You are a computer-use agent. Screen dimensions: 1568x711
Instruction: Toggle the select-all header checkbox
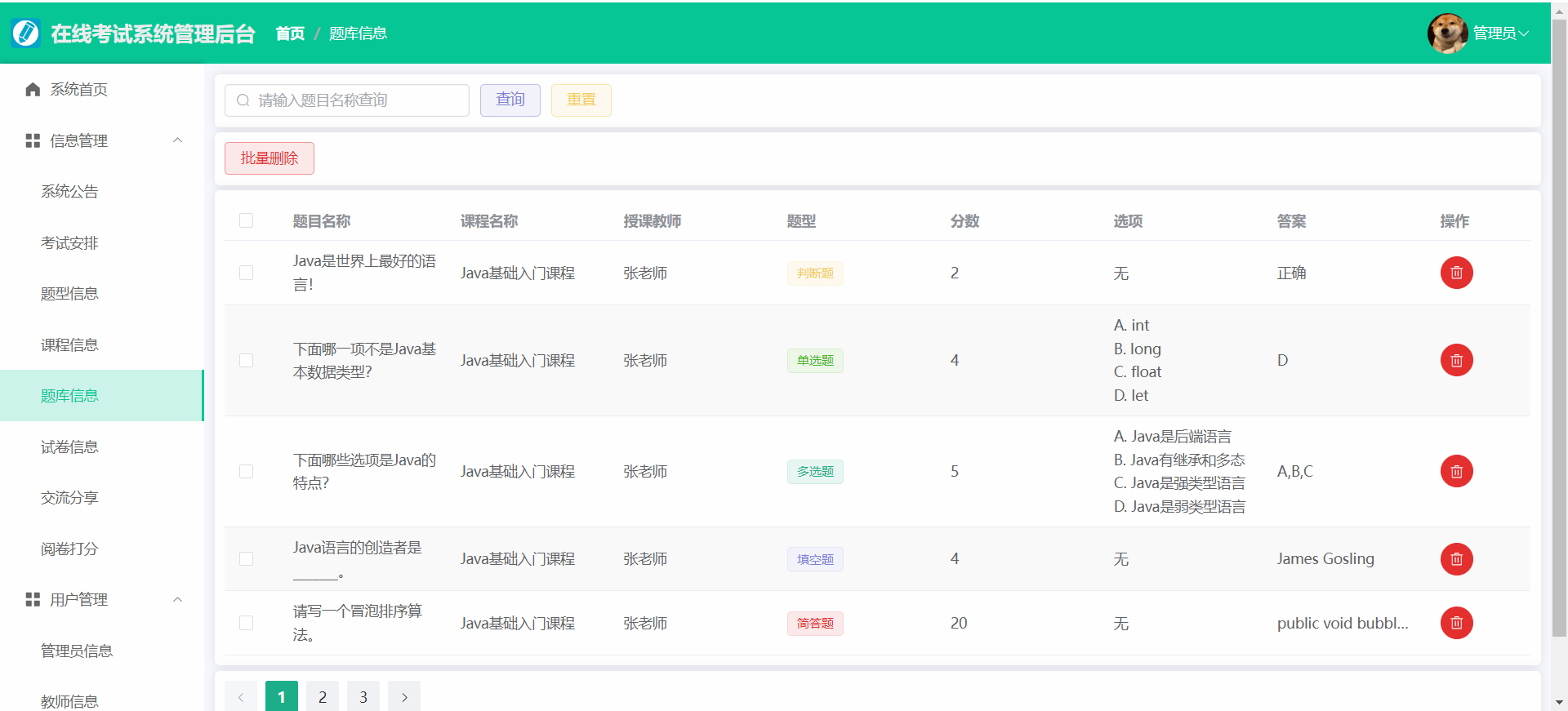[246, 220]
